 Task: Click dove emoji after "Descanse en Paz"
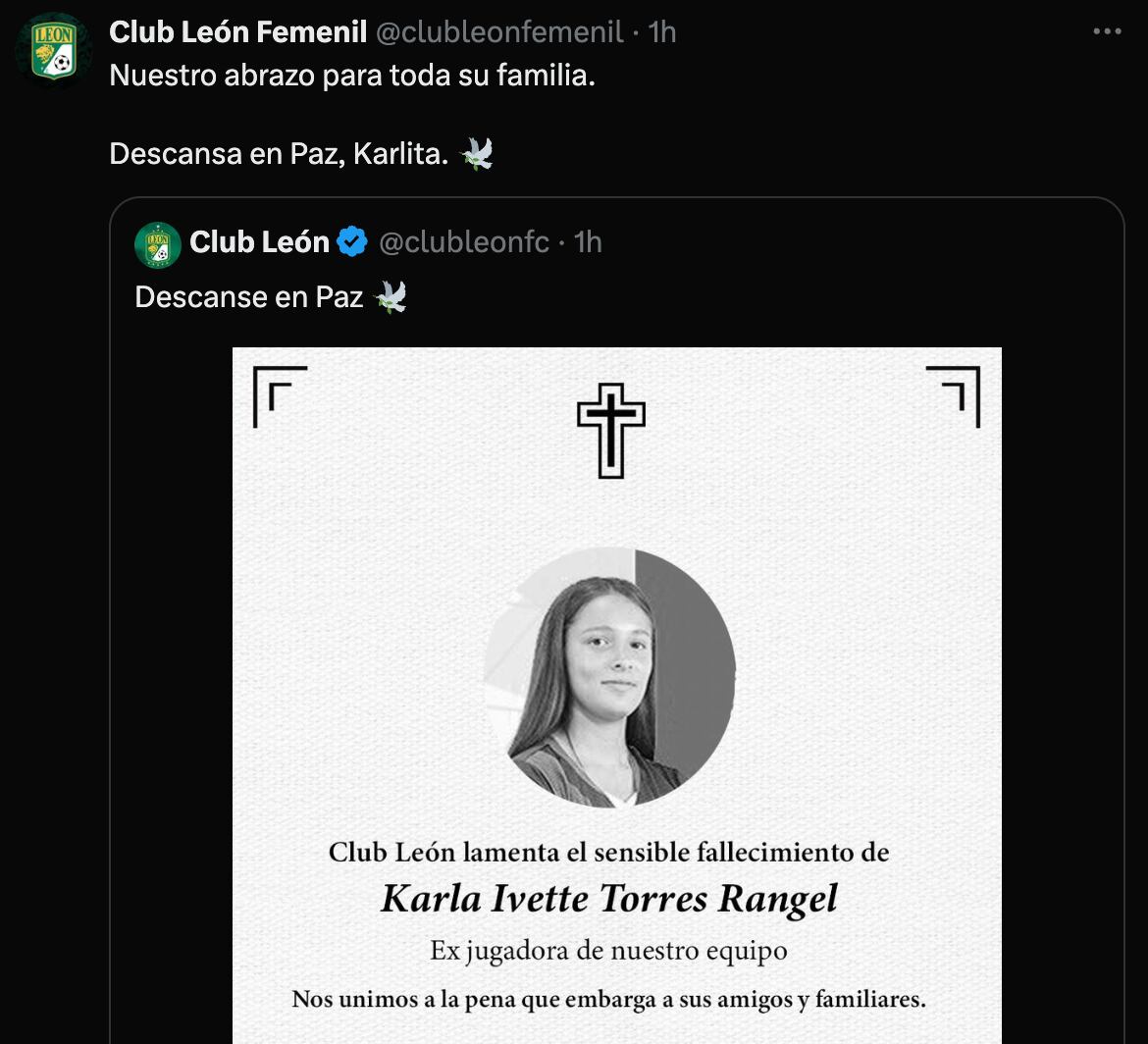pyautogui.click(x=391, y=296)
